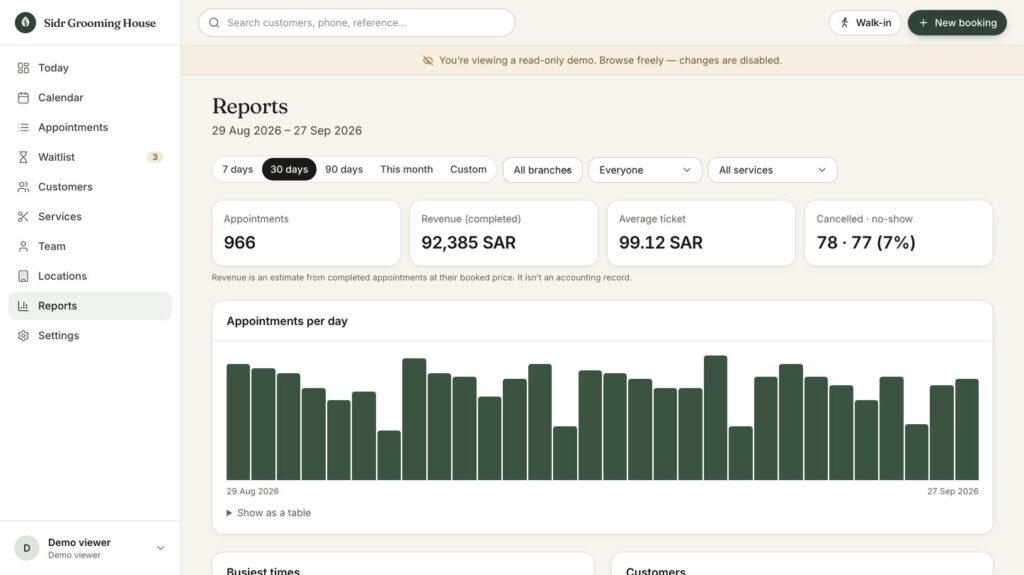The image size is (1024, 575).
Task: Click the Sidr Grooming House logo icon
Action: [25, 23]
